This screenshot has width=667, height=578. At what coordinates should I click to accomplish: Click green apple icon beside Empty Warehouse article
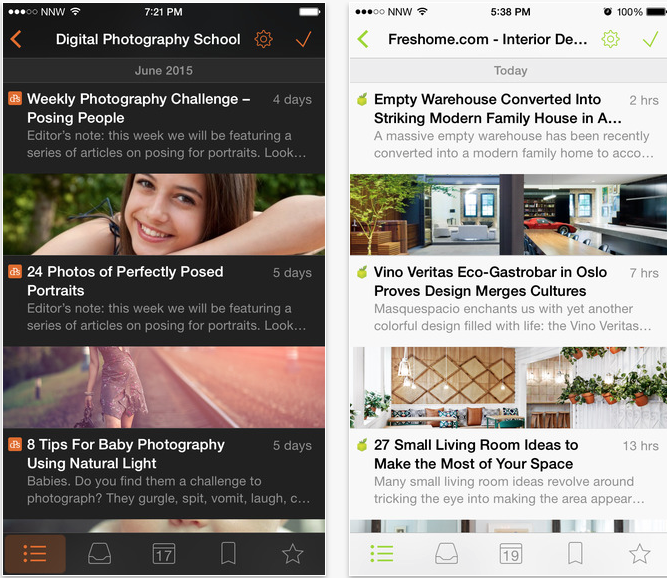pos(362,100)
